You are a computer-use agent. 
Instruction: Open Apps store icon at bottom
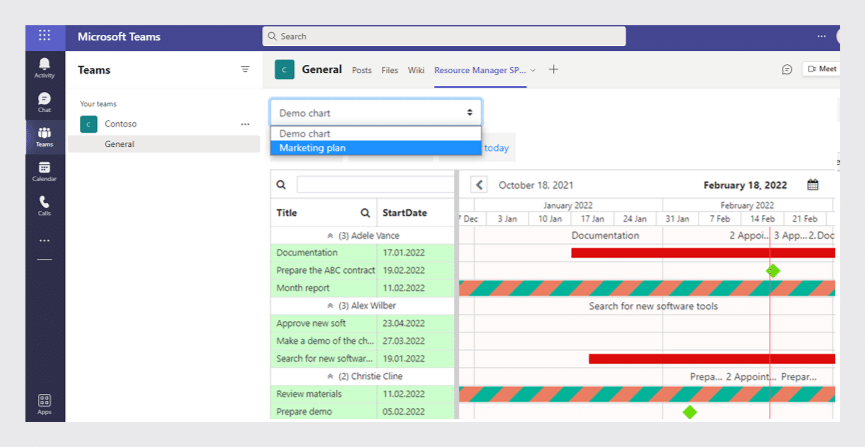[45, 403]
